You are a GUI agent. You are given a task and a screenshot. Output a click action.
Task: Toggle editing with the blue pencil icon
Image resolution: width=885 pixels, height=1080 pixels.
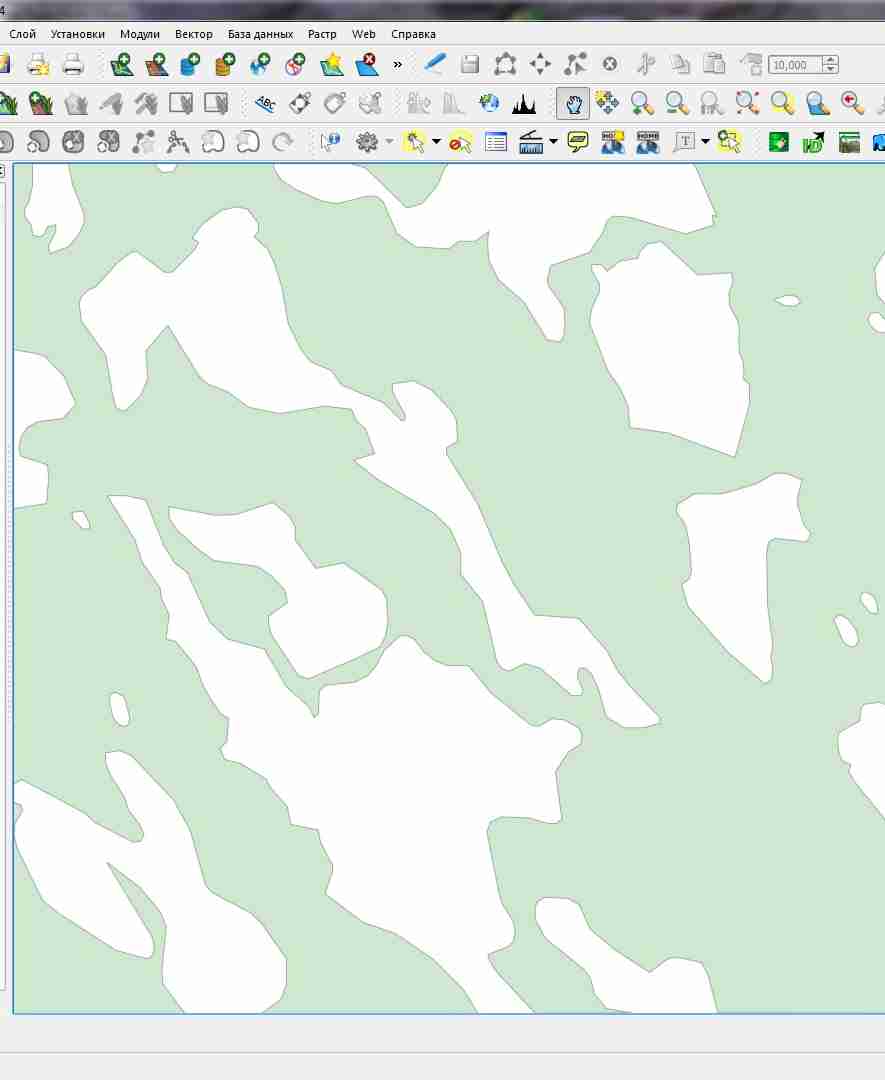tap(435, 64)
